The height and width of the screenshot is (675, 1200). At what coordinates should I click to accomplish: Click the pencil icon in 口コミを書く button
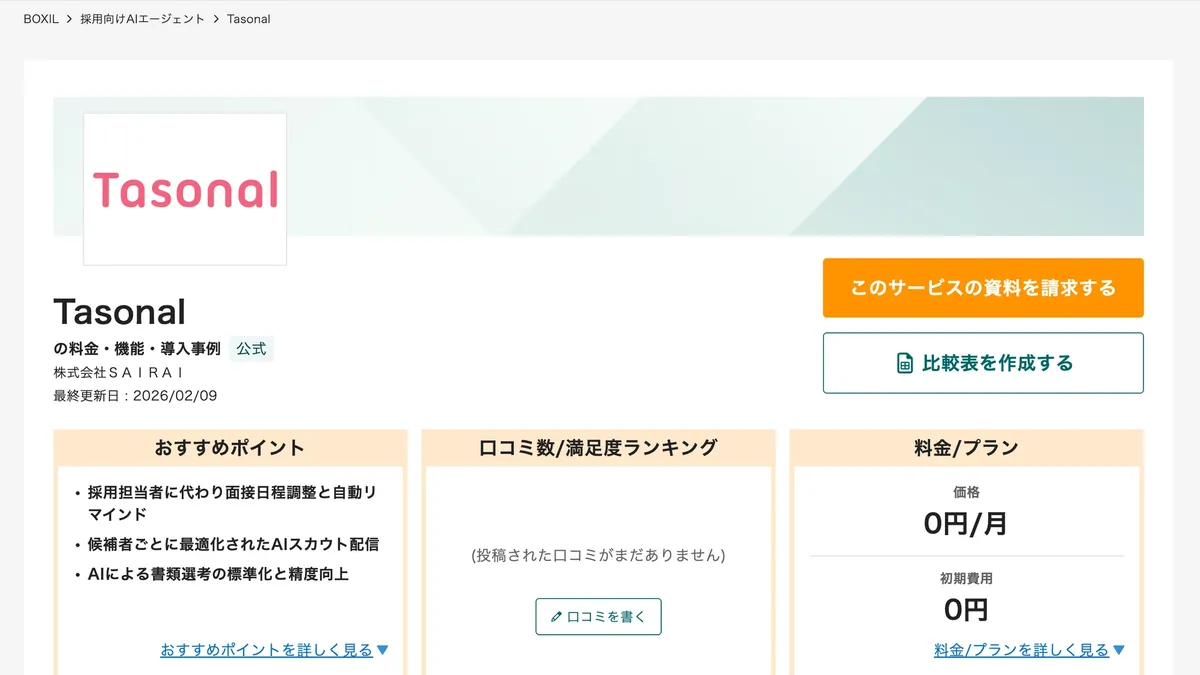(x=557, y=616)
